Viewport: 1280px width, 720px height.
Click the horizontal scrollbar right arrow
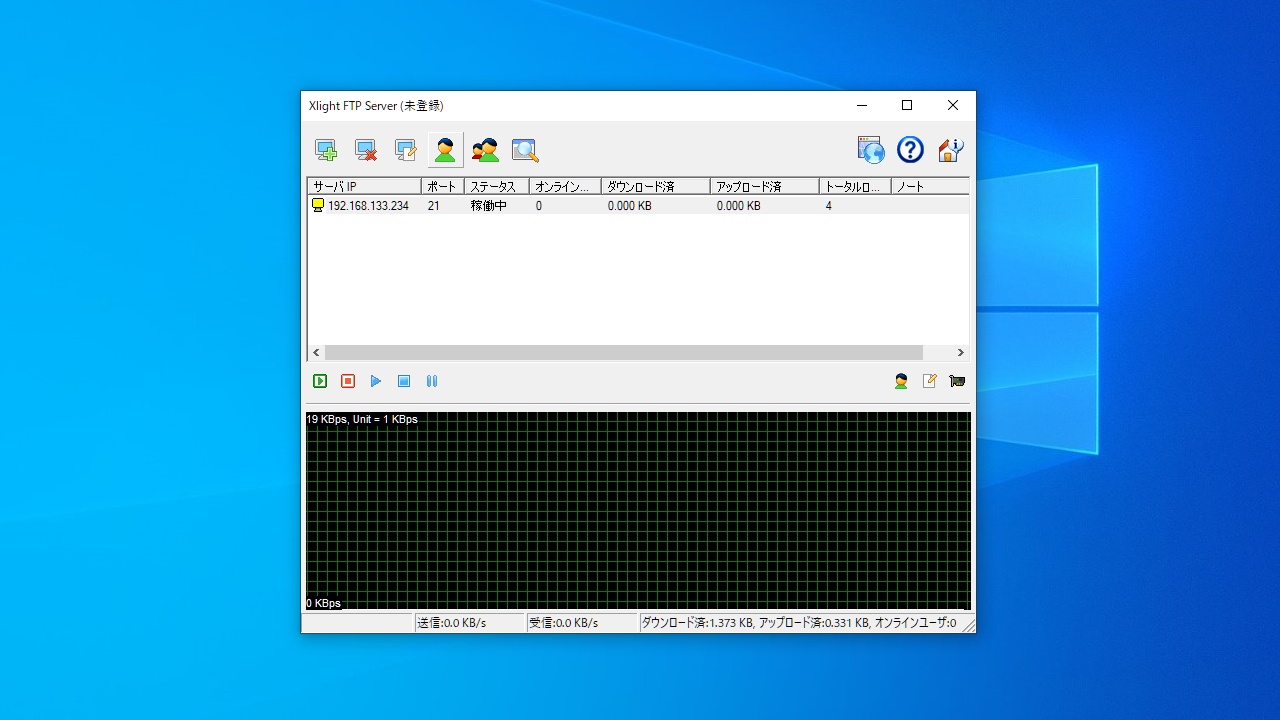click(960, 353)
